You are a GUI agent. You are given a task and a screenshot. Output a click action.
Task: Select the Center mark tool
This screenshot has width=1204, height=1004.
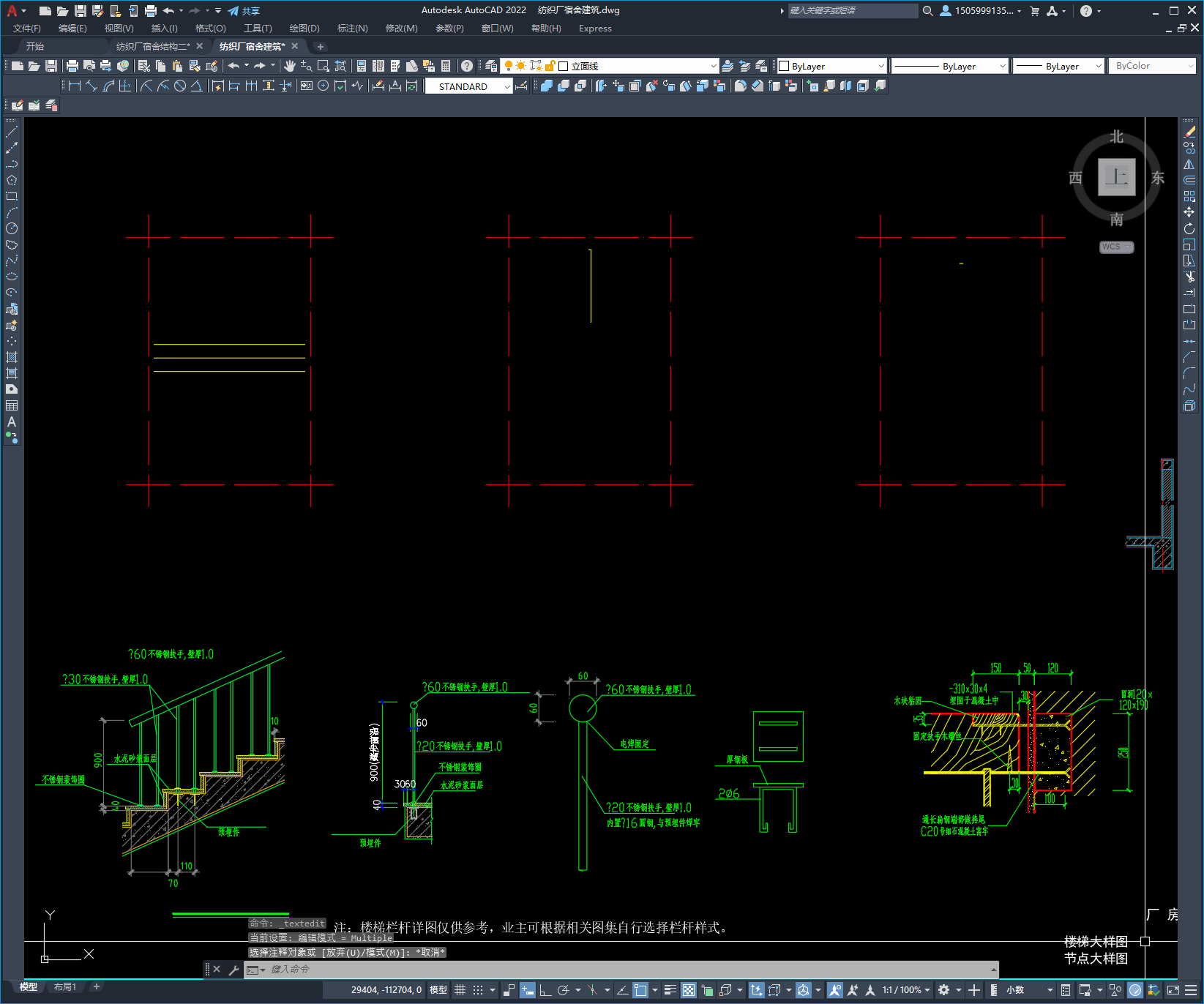tap(323, 86)
